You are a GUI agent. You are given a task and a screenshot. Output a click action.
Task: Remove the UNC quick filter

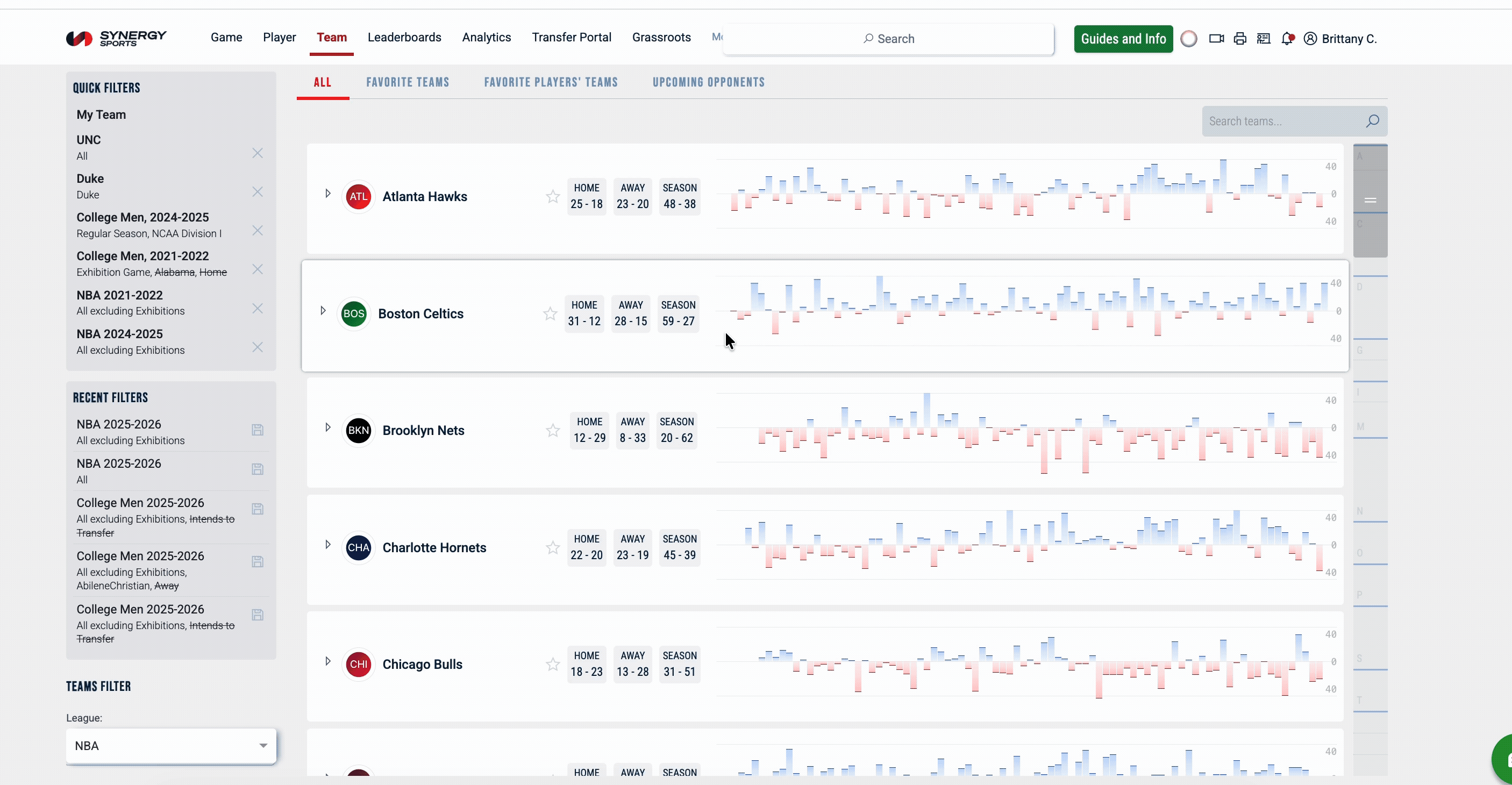click(257, 153)
